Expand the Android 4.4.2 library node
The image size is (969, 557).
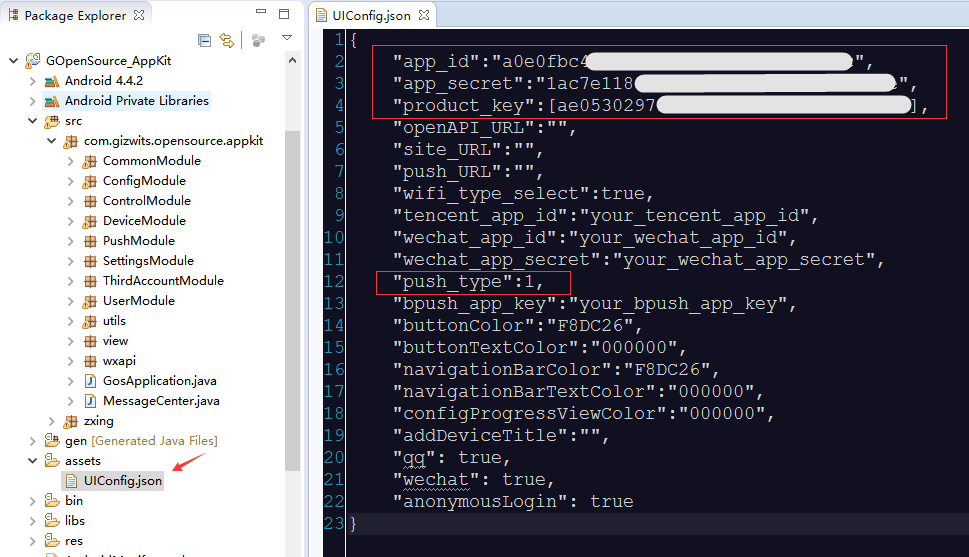tap(32, 81)
